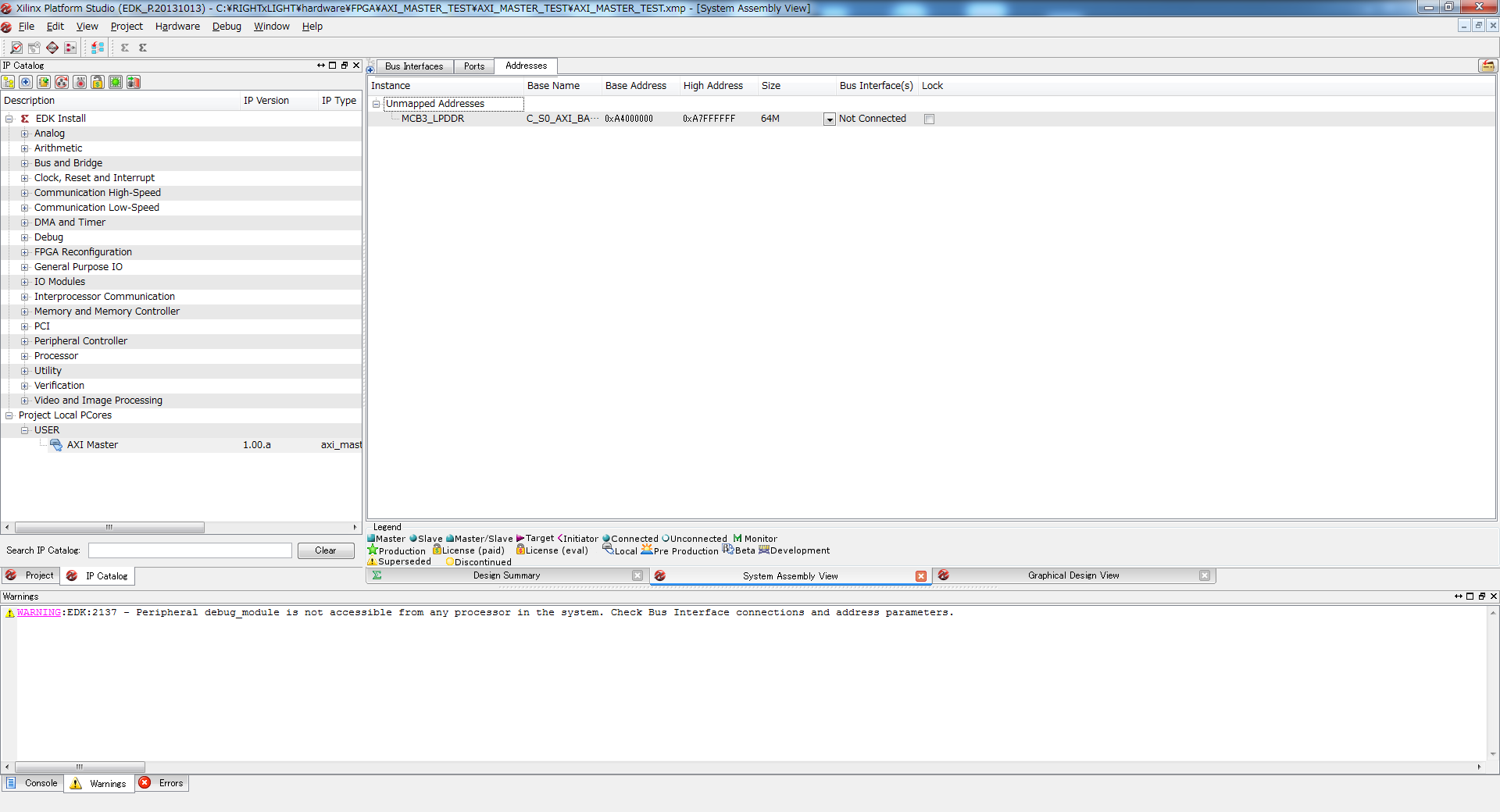Click the yellow tree hierarchy icon in IP Catalog
The height and width of the screenshot is (812, 1500).
[9, 82]
